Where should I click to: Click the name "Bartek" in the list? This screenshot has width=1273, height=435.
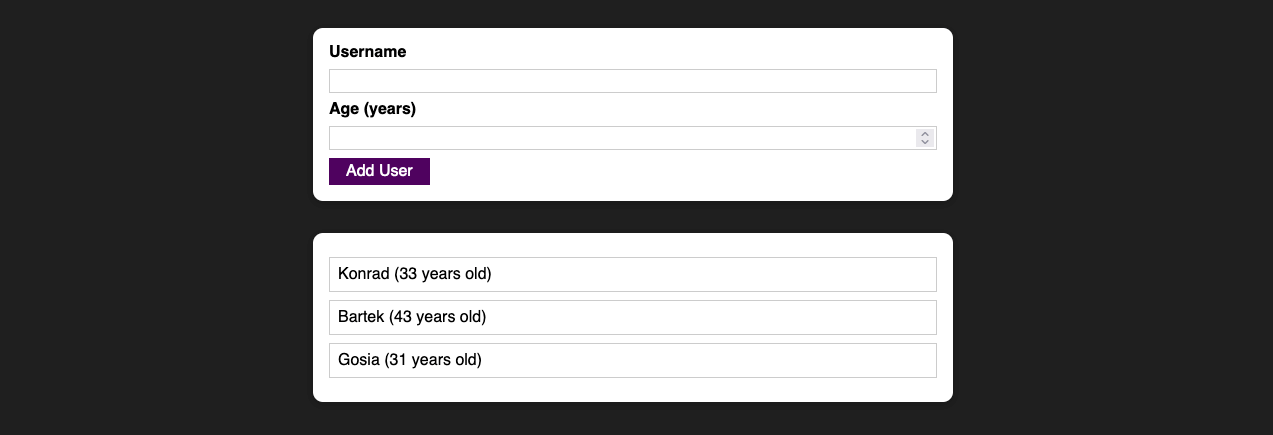pos(361,317)
